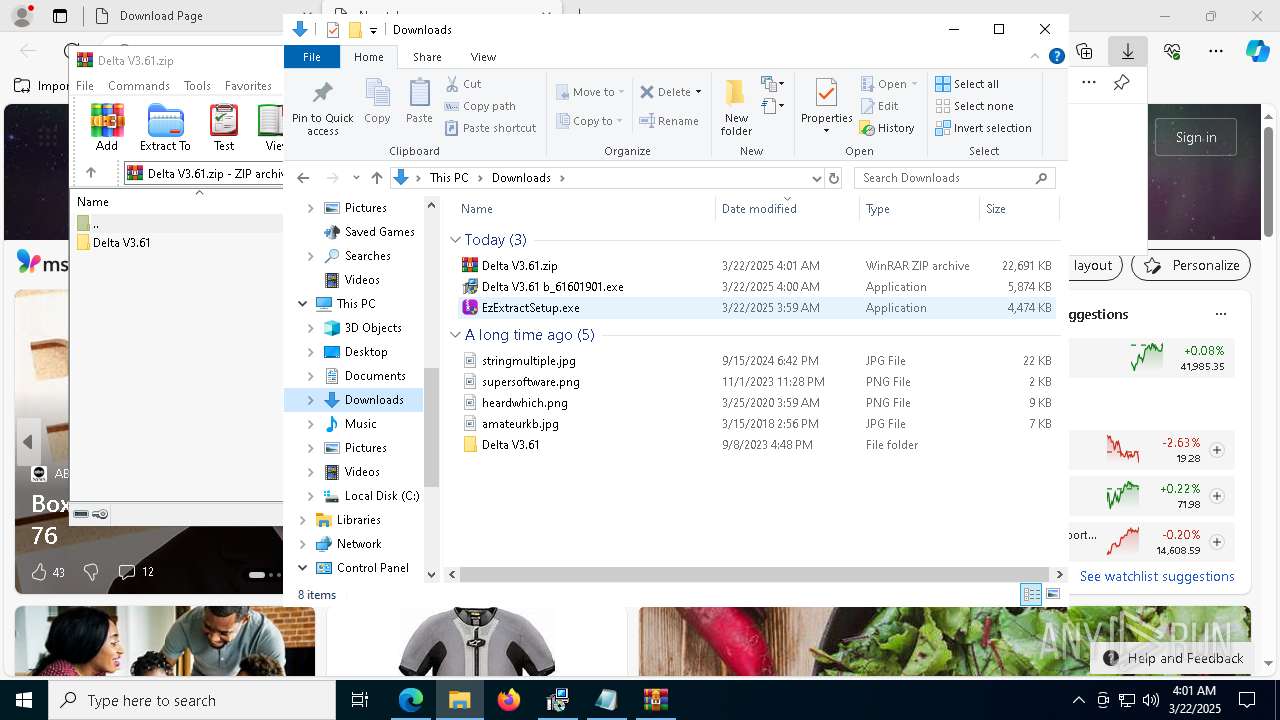Open Task View on the taskbar
Viewport: 1280px width, 720px height.
point(360,700)
